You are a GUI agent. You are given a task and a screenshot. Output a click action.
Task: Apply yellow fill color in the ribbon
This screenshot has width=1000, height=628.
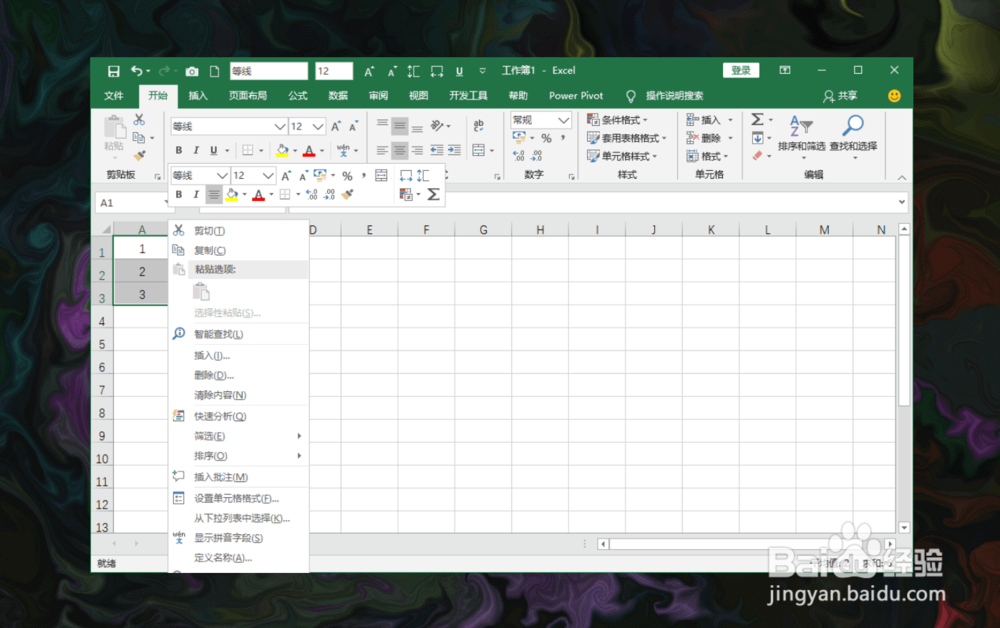click(283, 150)
